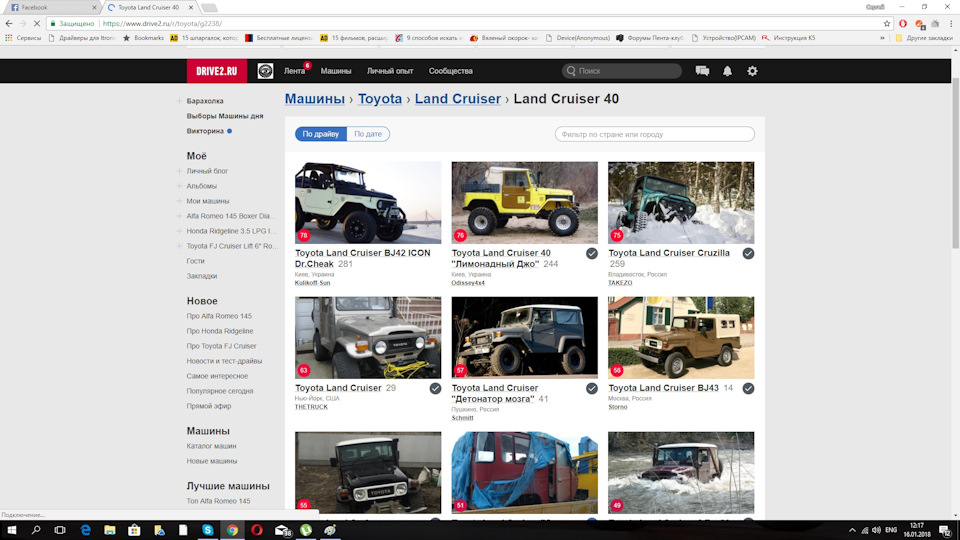Open the settings gear icon
Viewport: 960px width, 540px height.
coord(752,71)
